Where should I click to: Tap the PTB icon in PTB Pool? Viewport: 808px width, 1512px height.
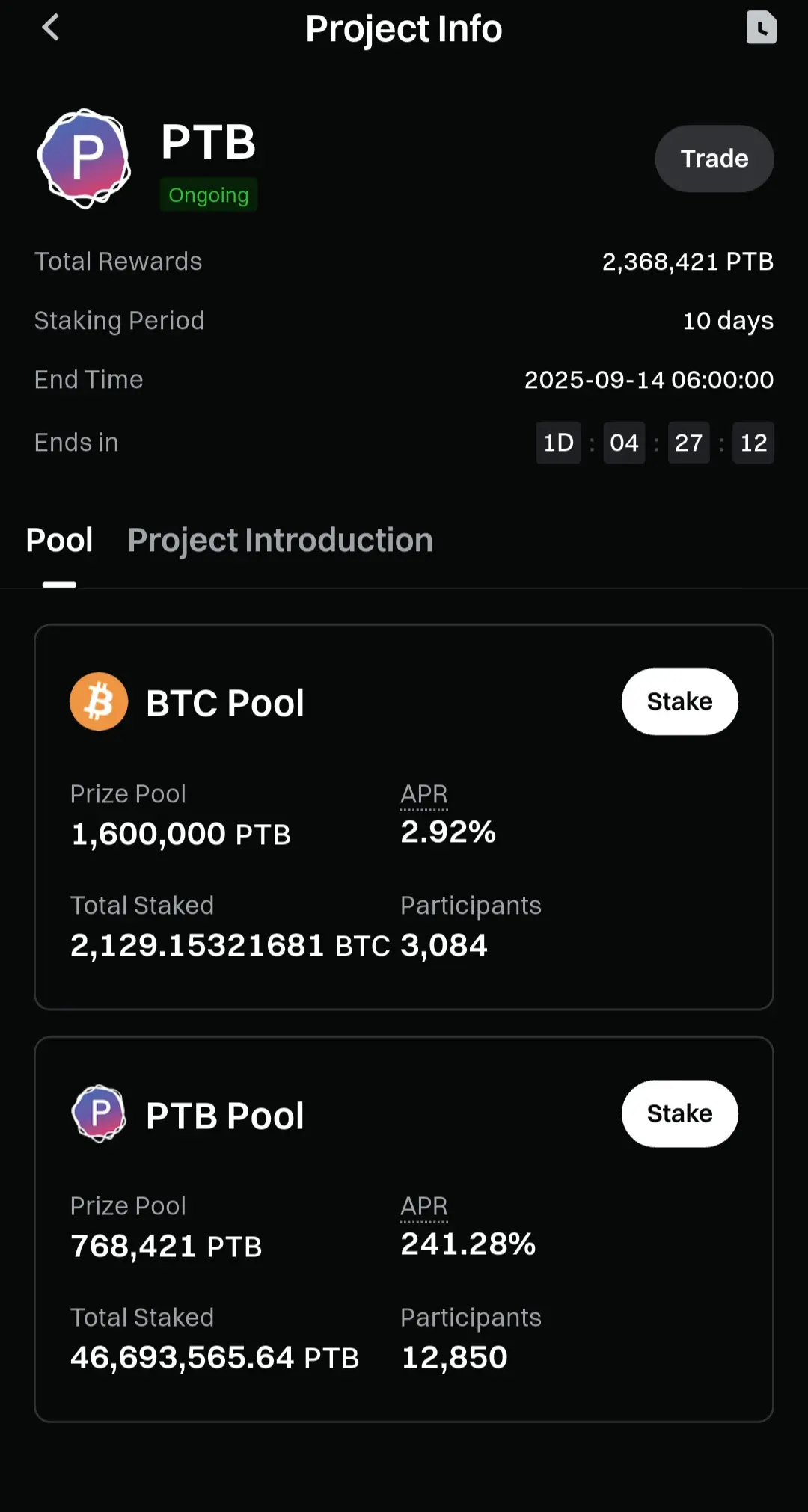click(x=99, y=1113)
